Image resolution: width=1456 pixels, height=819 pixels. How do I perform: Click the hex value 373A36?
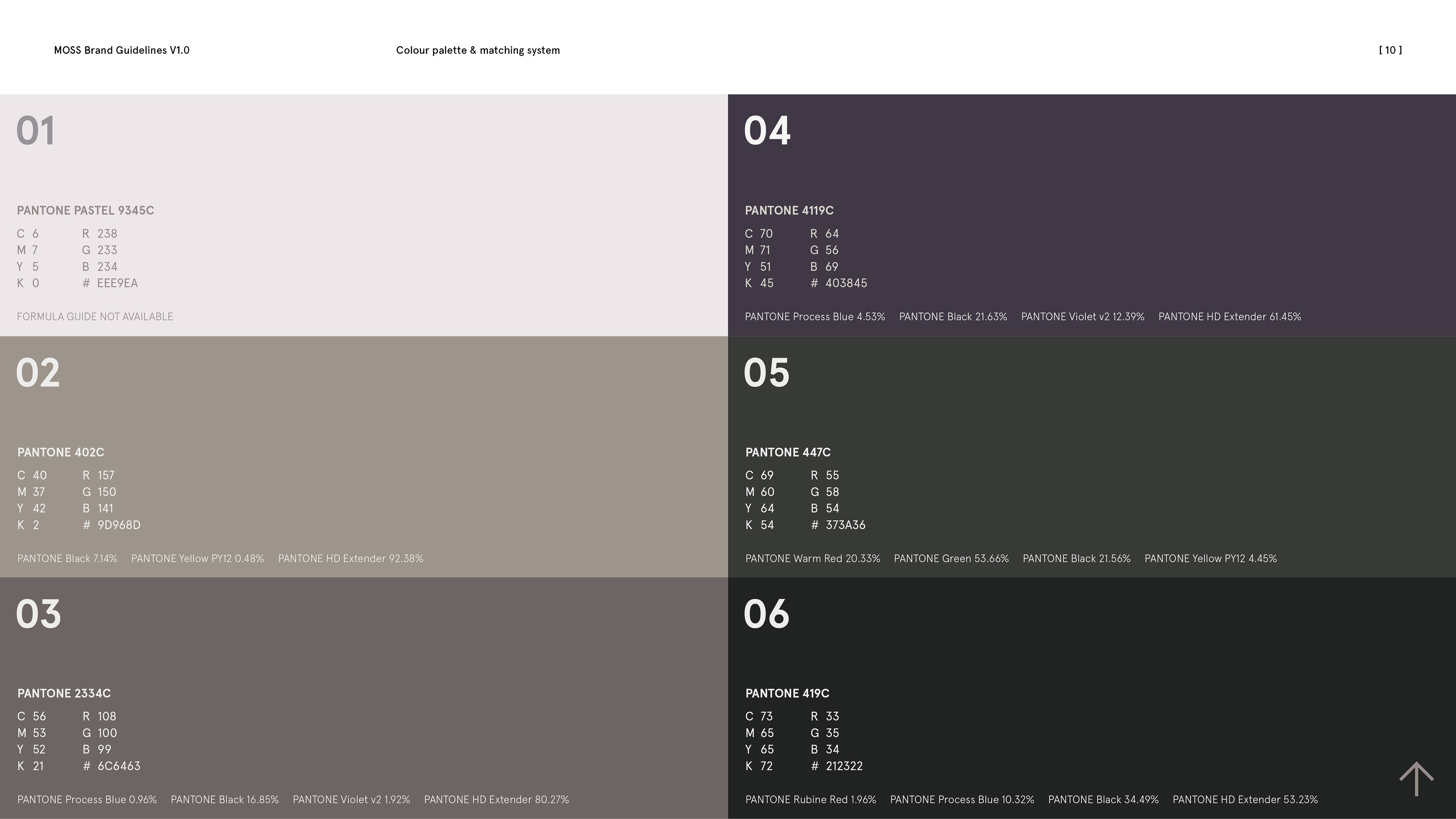point(846,525)
